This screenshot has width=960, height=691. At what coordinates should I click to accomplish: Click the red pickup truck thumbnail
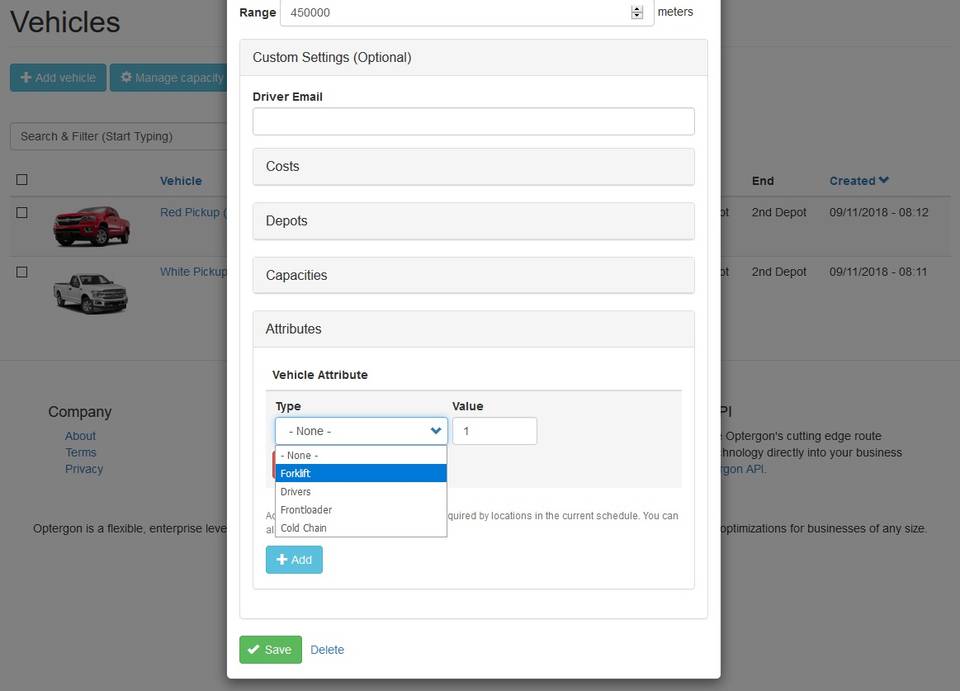tap(91, 226)
